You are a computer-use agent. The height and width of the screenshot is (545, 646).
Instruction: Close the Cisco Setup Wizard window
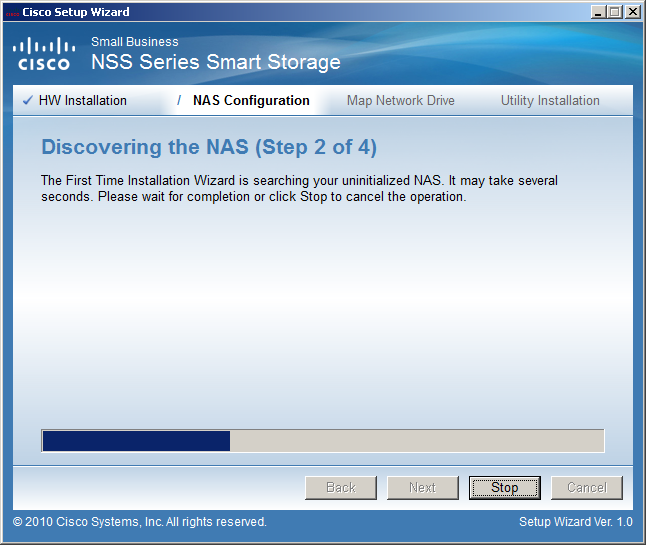click(632, 12)
